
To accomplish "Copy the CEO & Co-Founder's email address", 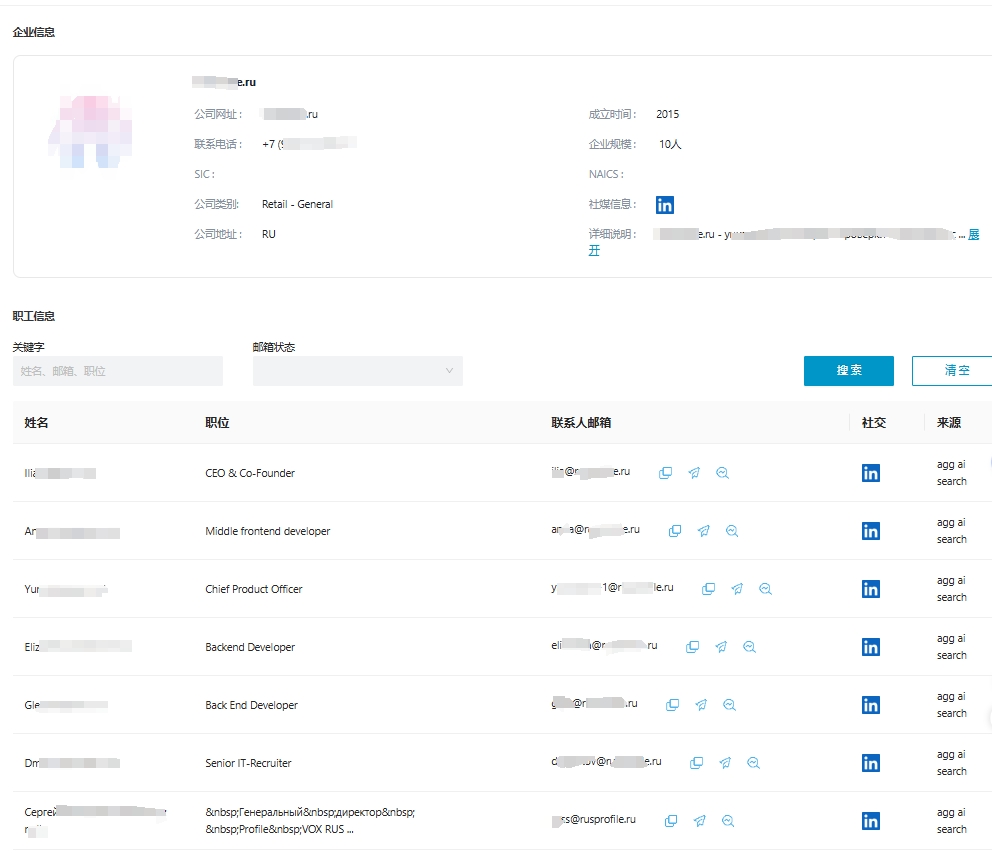I will pyautogui.click(x=665, y=473).
